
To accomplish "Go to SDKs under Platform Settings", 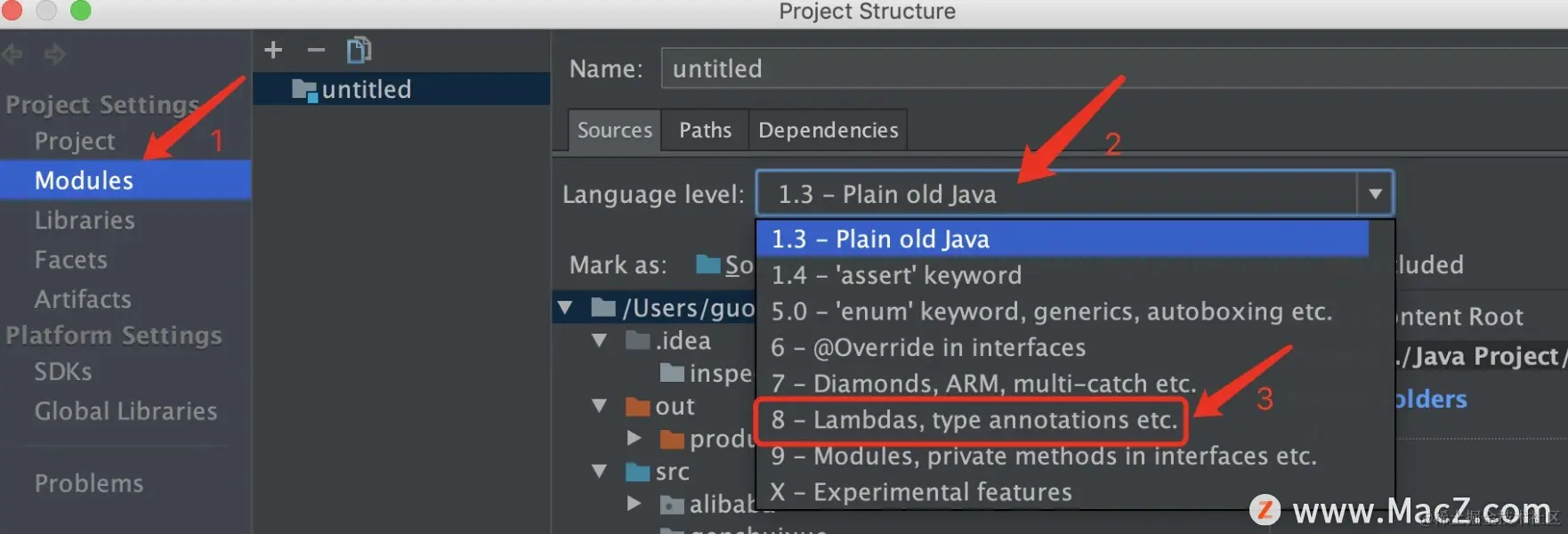I will coord(63,371).
